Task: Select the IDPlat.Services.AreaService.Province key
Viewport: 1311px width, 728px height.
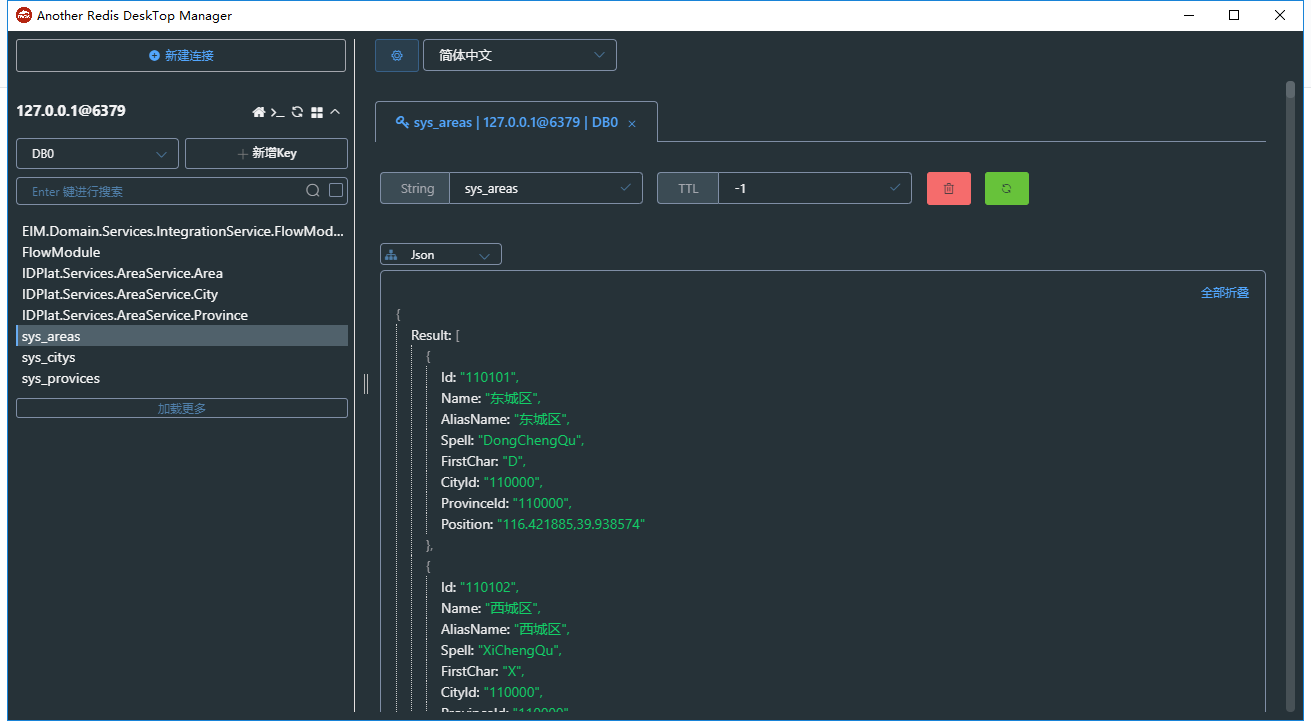Action: click(x=182, y=315)
